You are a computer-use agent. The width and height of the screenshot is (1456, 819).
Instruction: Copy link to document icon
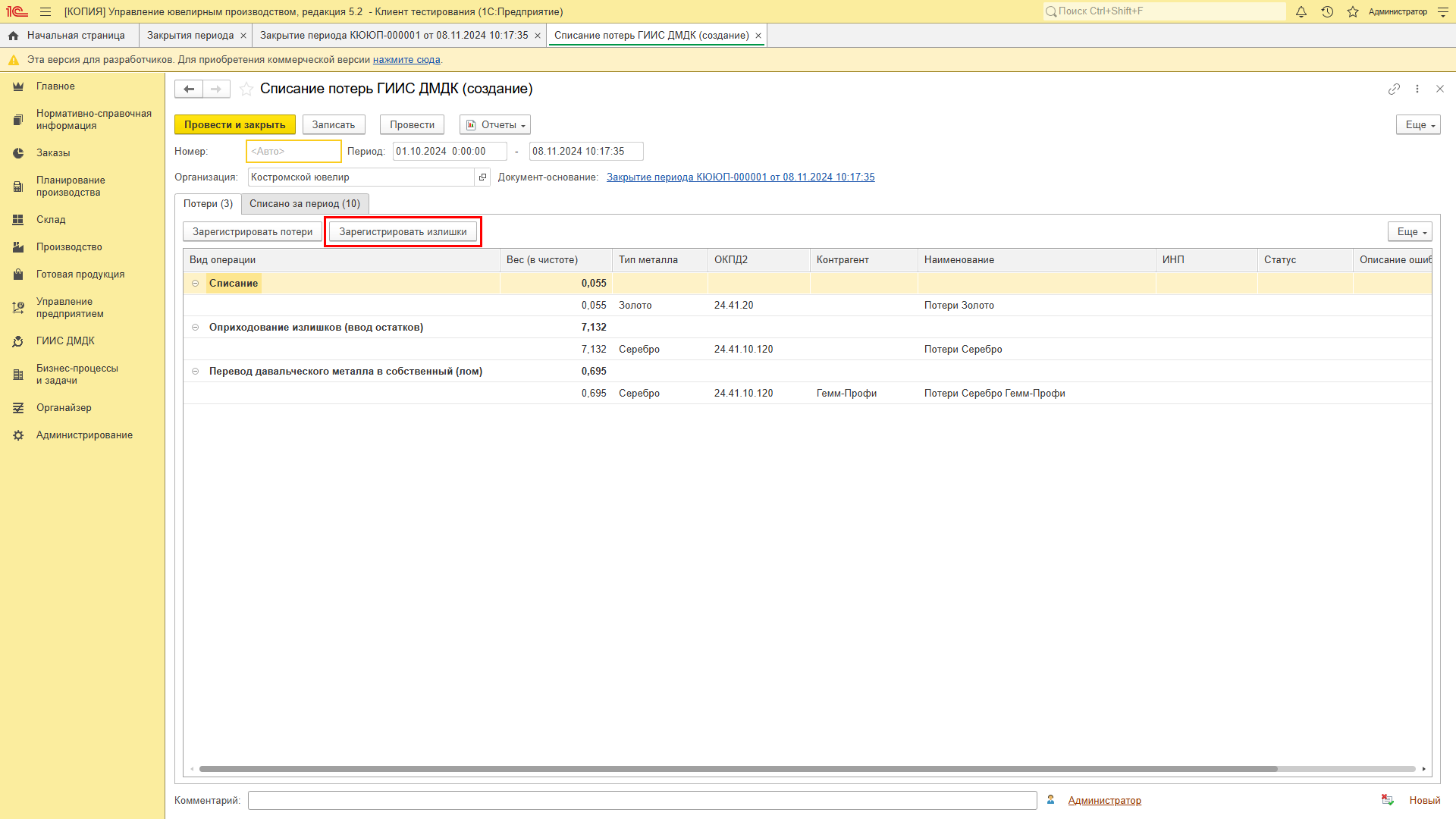click(1394, 89)
